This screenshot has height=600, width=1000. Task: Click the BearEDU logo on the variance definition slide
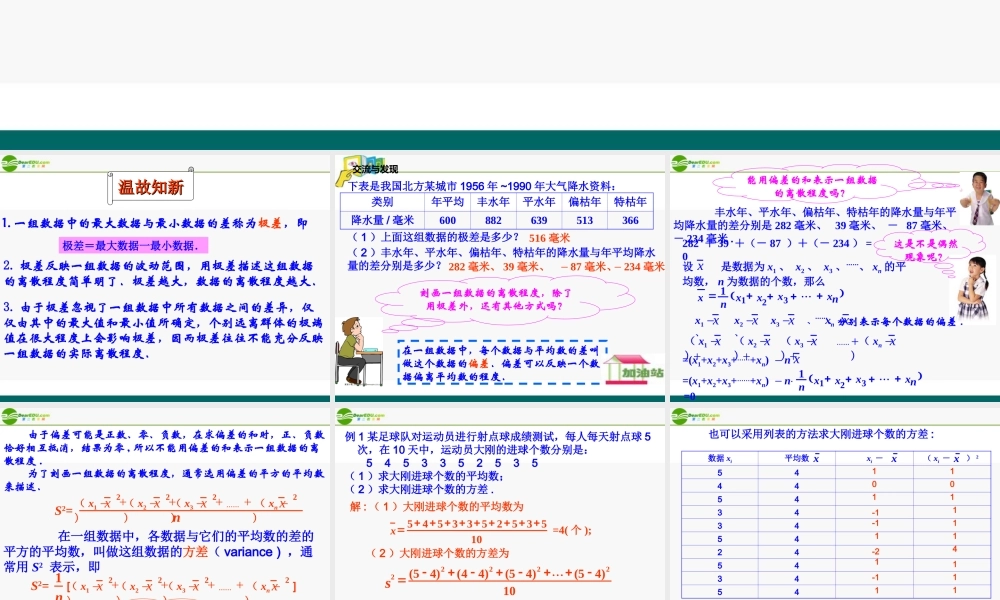(26, 416)
